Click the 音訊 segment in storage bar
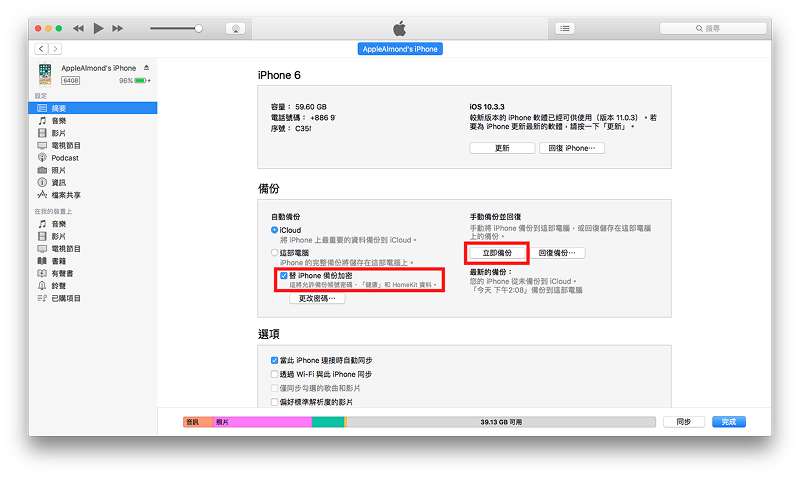Screen dimensions: 800x478 198,422
